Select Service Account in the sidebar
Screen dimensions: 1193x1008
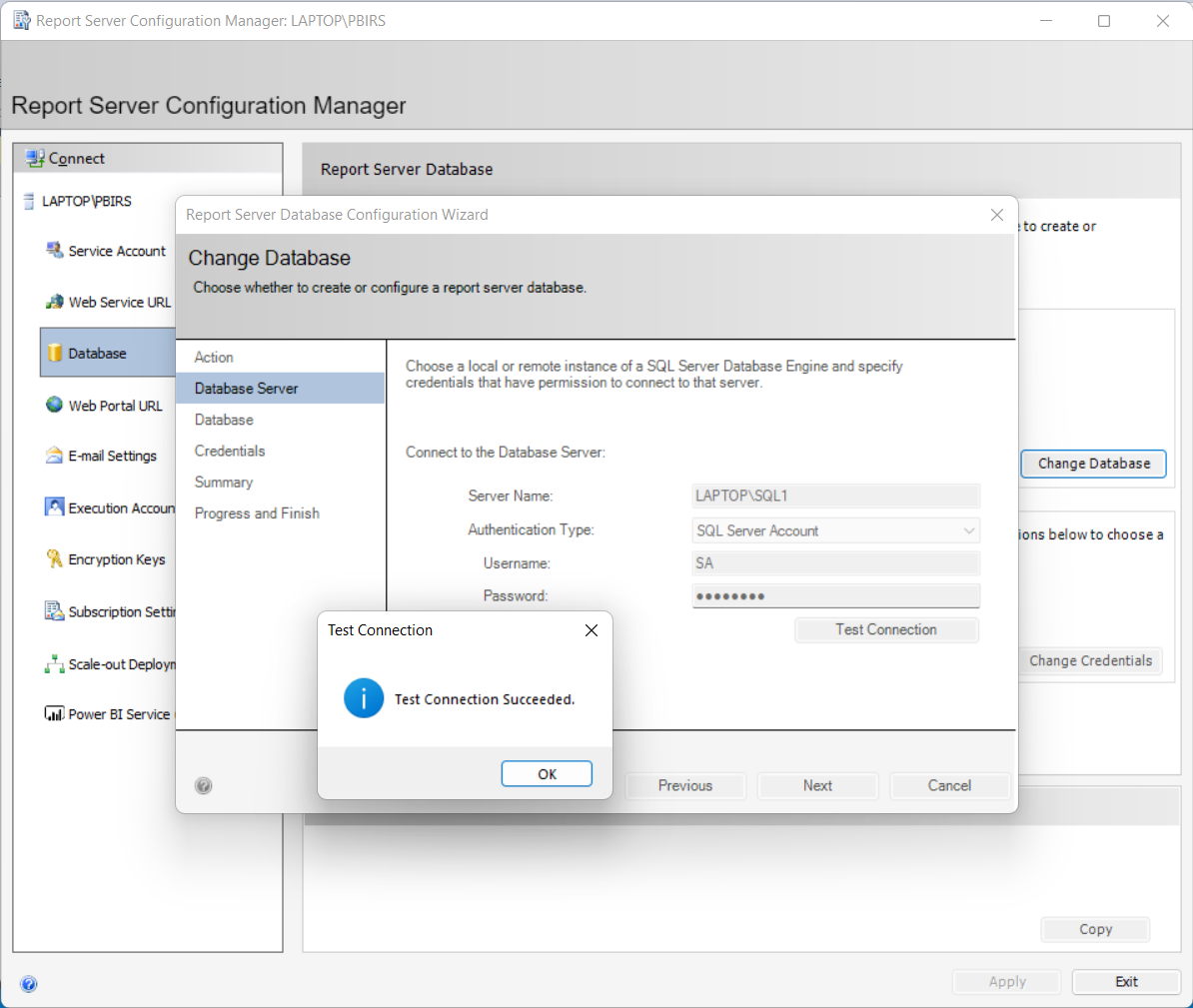[x=117, y=251]
